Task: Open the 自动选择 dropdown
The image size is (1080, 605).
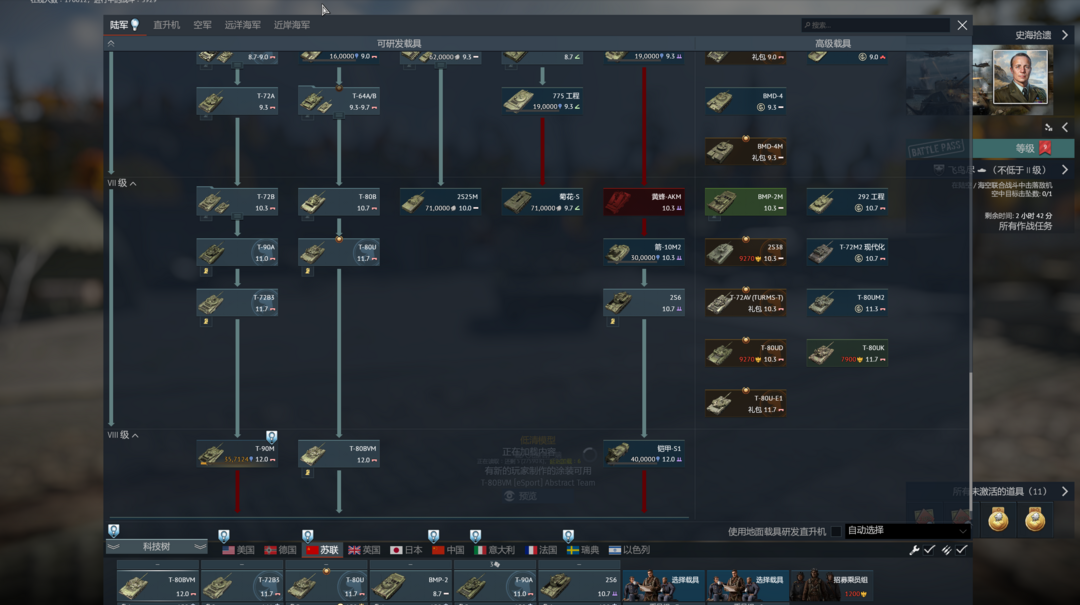Action: 906,531
